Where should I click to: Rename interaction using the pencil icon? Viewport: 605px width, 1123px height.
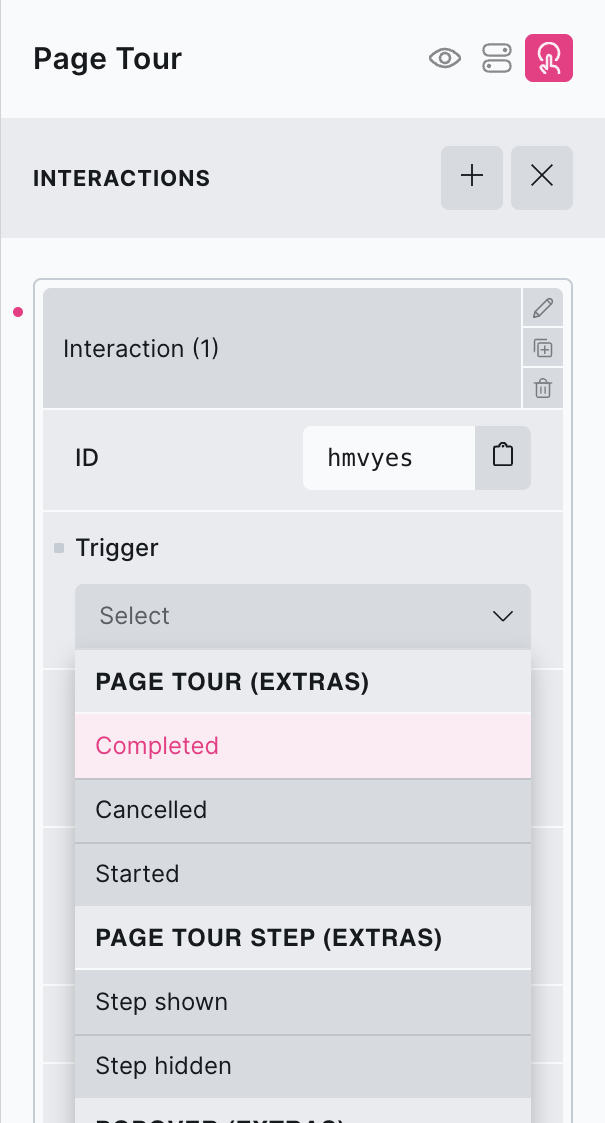[543, 308]
